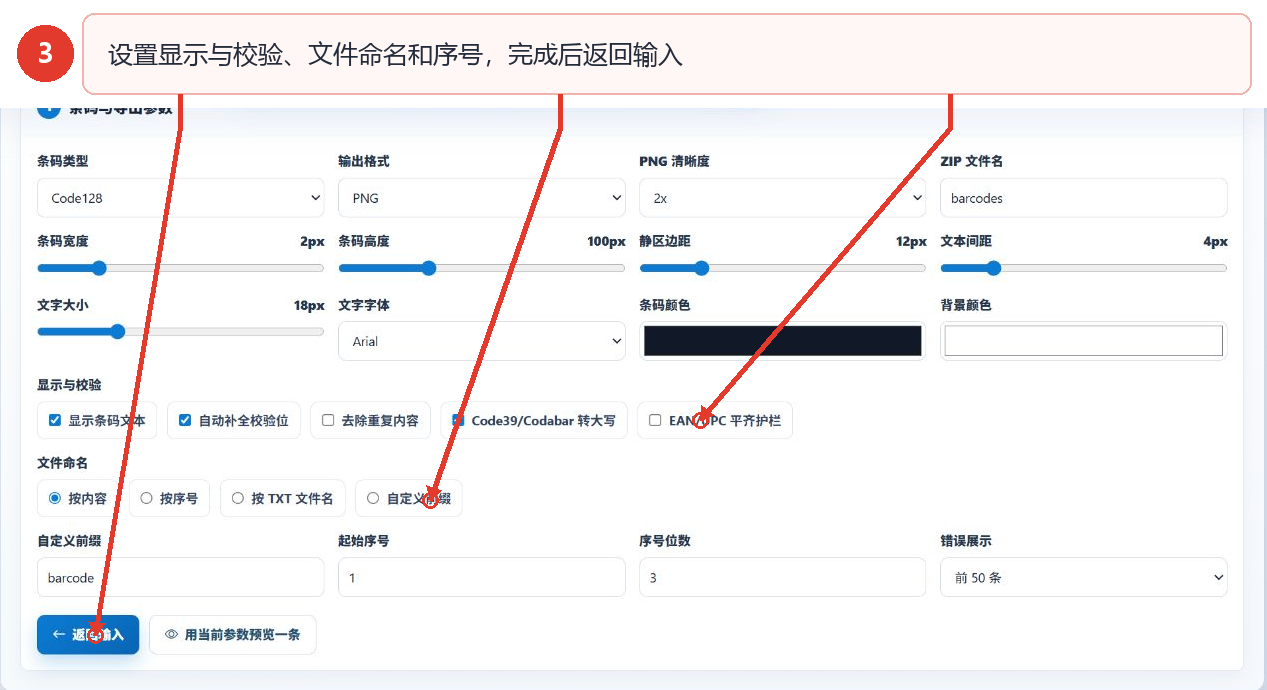Enable the EAN/UPC 平齐护栏 checkbox
This screenshot has height=690, width=1267.
pos(655,421)
